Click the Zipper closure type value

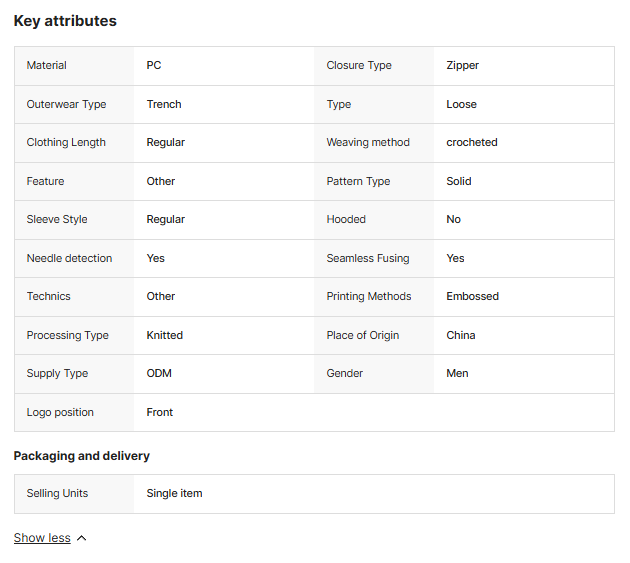pos(462,66)
